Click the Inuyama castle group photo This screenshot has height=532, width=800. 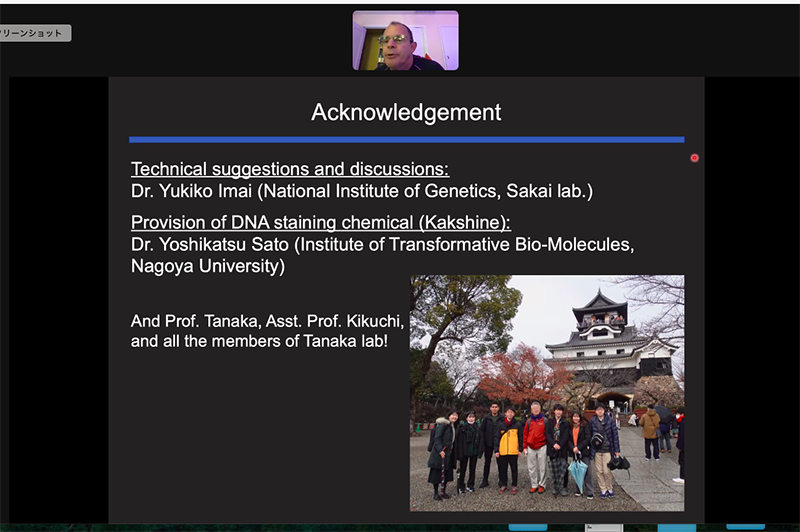coord(547,393)
